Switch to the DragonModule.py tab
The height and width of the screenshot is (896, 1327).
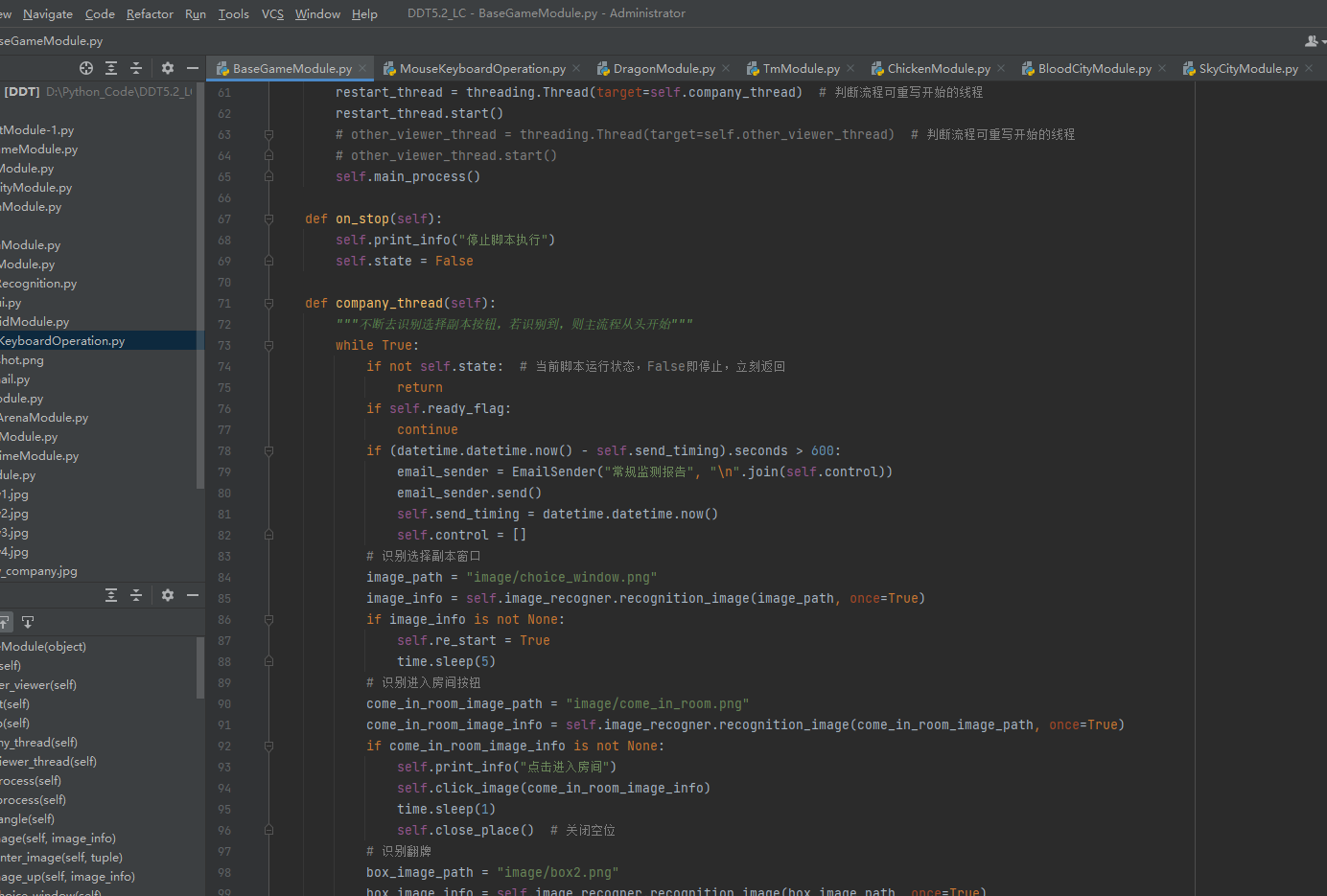663,68
